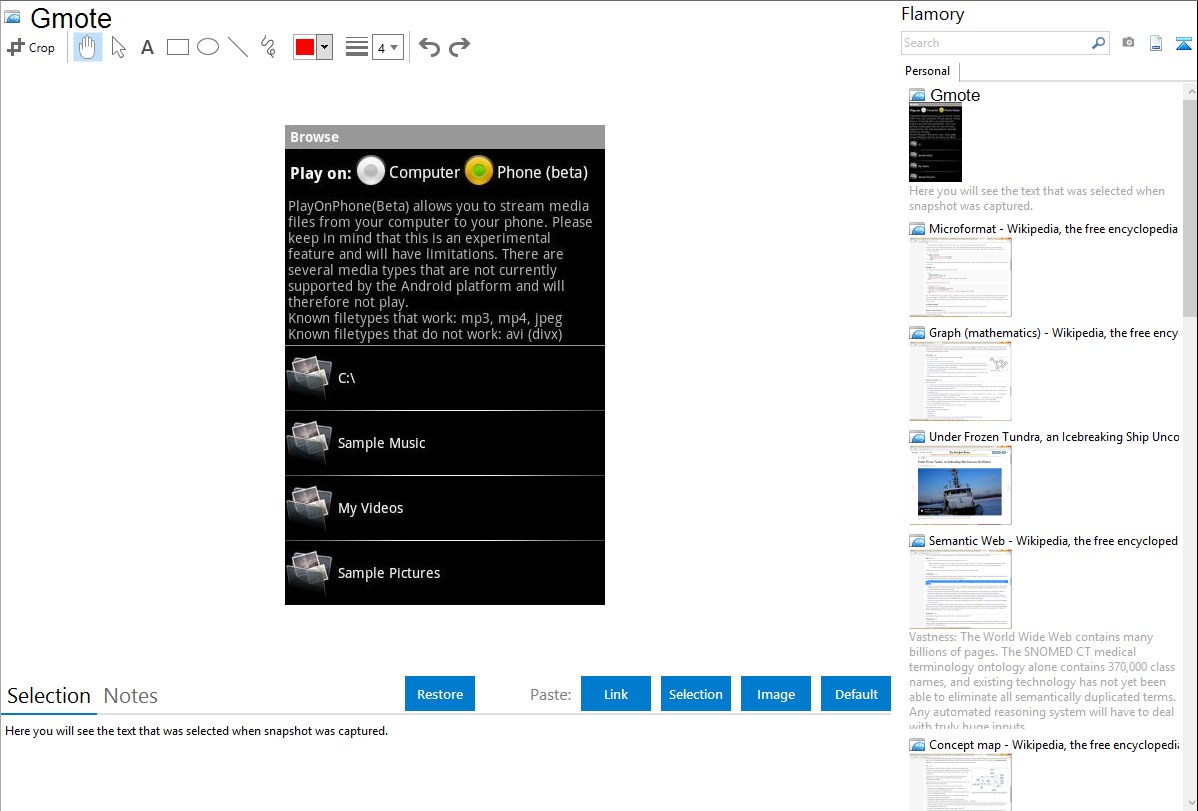The height and width of the screenshot is (811, 1198).
Task: Capture a snapshot with the camera icon
Action: tap(1128, 43)
